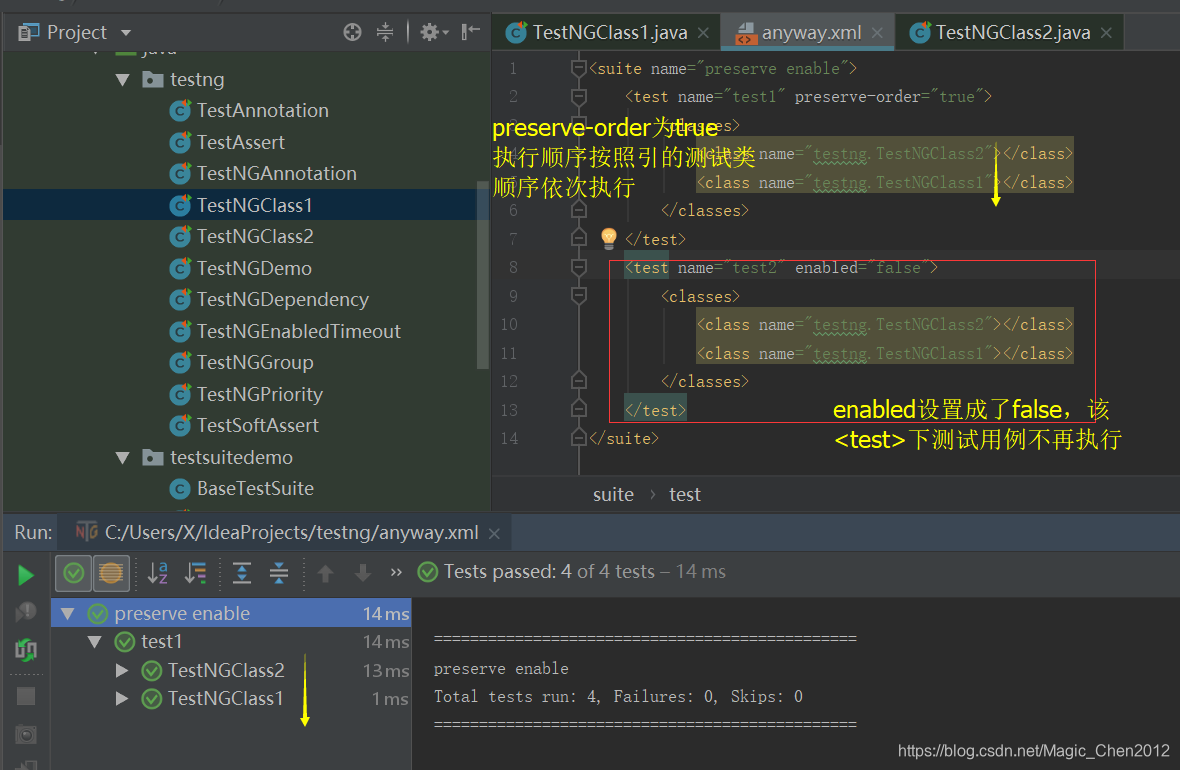Fold the test2 tag at line 8
This screenshot has width=1180, height=770.
[x=578, y=268]
